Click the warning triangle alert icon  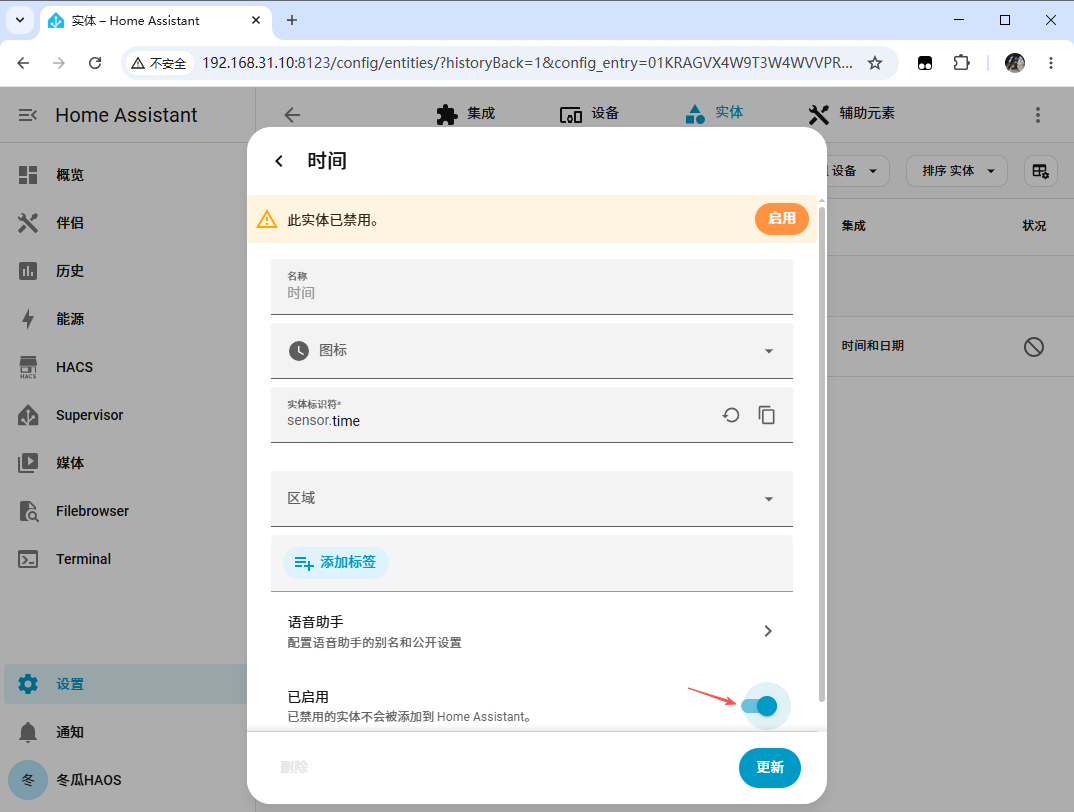[266, 219]
